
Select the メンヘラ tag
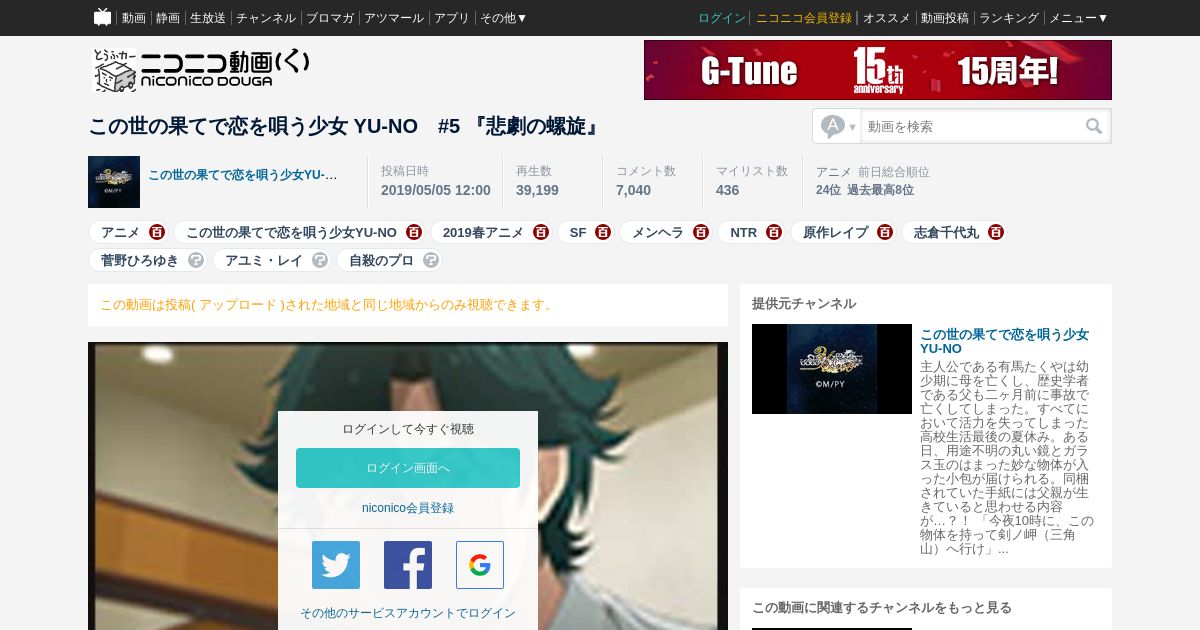tap(658, 232)
